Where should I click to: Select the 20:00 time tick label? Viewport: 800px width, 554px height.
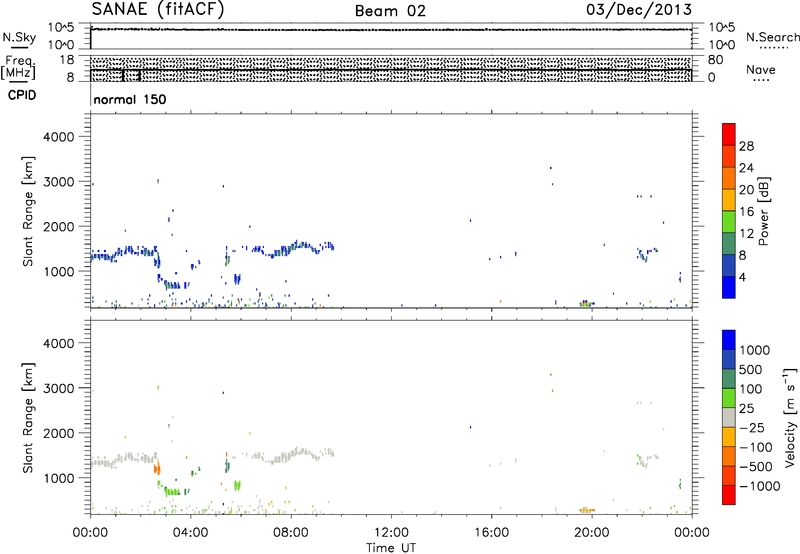click(592, 533)
